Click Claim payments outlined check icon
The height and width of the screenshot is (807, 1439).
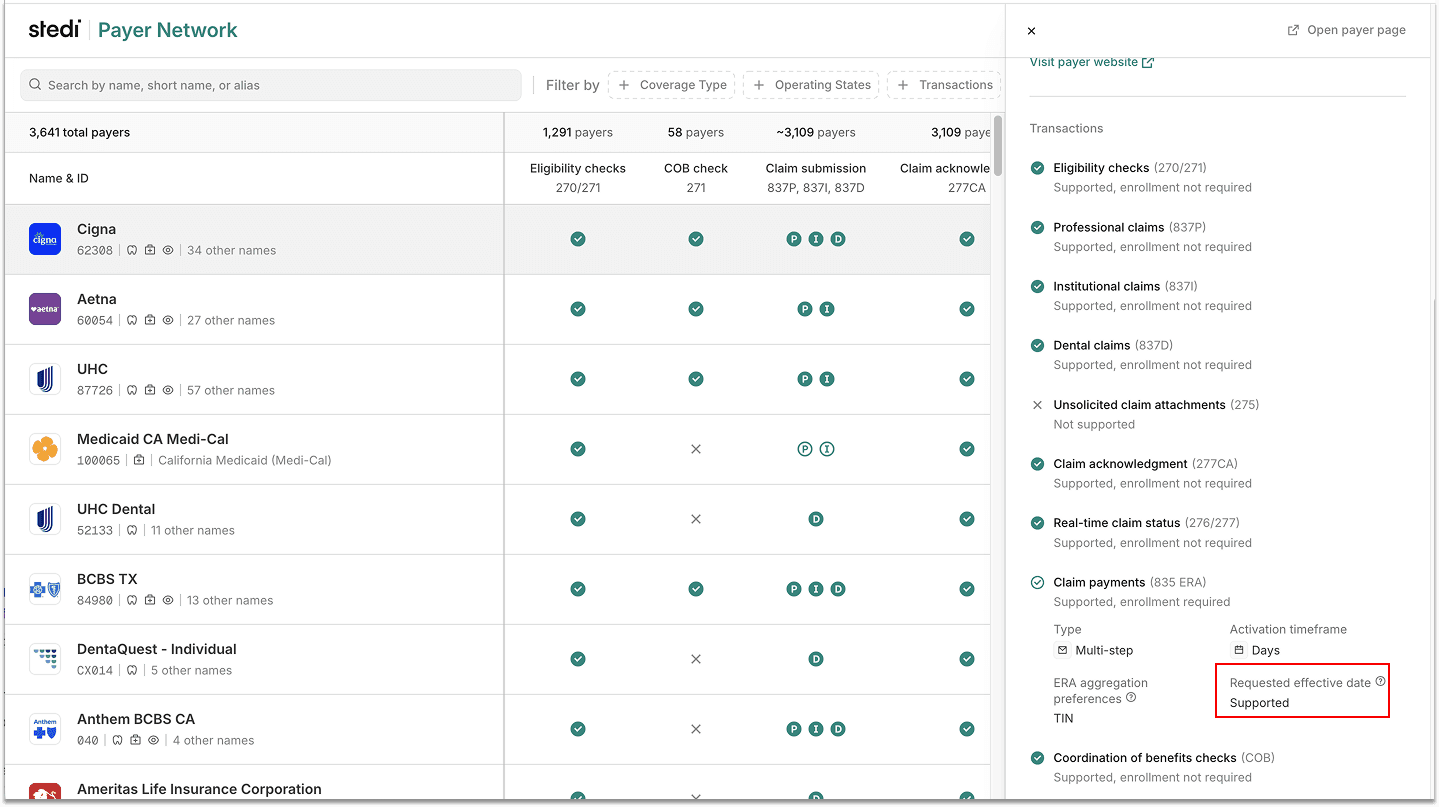pyautogui.click(x=1037, y=582)
